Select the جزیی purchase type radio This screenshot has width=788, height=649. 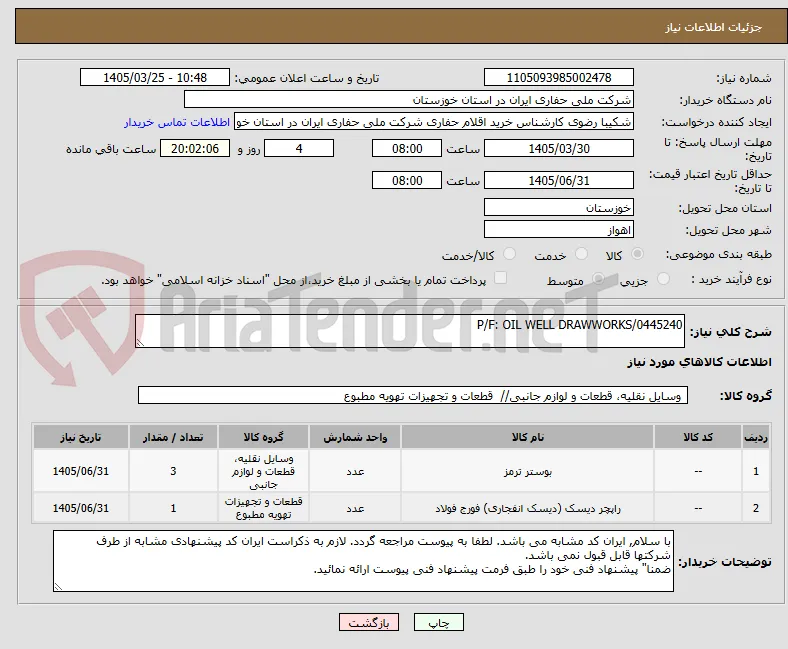pos(663,279)
